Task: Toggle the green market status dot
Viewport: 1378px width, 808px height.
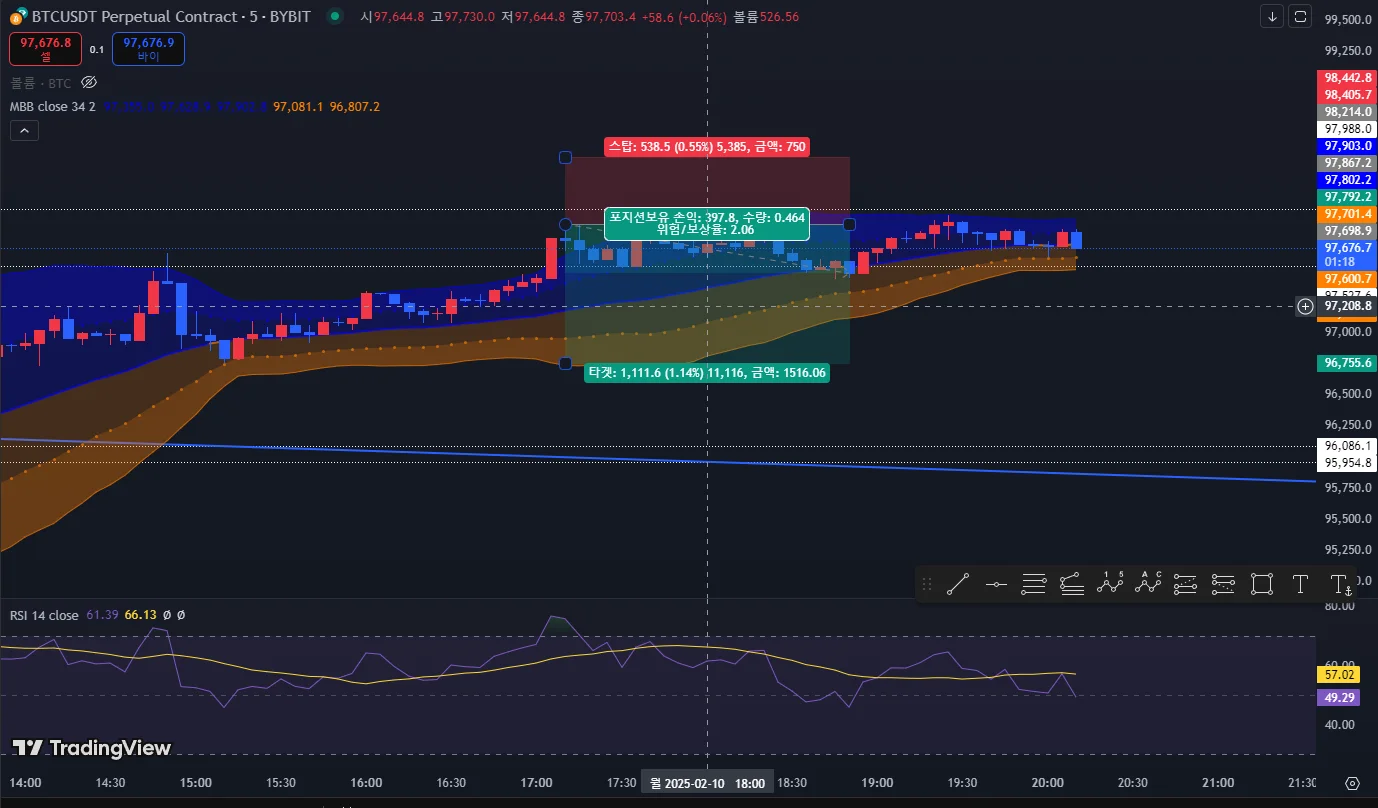Action: [x=333, y=16]
